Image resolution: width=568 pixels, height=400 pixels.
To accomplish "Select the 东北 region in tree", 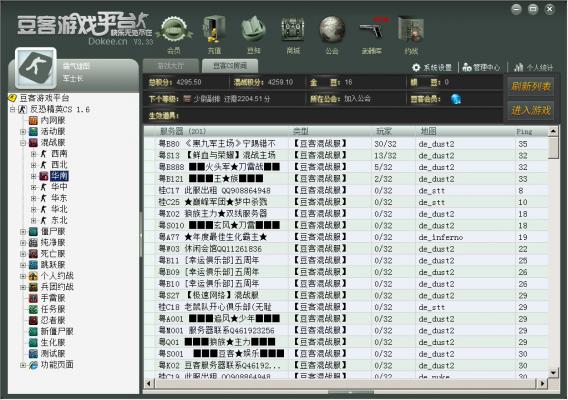I will [x=59, y=220].
